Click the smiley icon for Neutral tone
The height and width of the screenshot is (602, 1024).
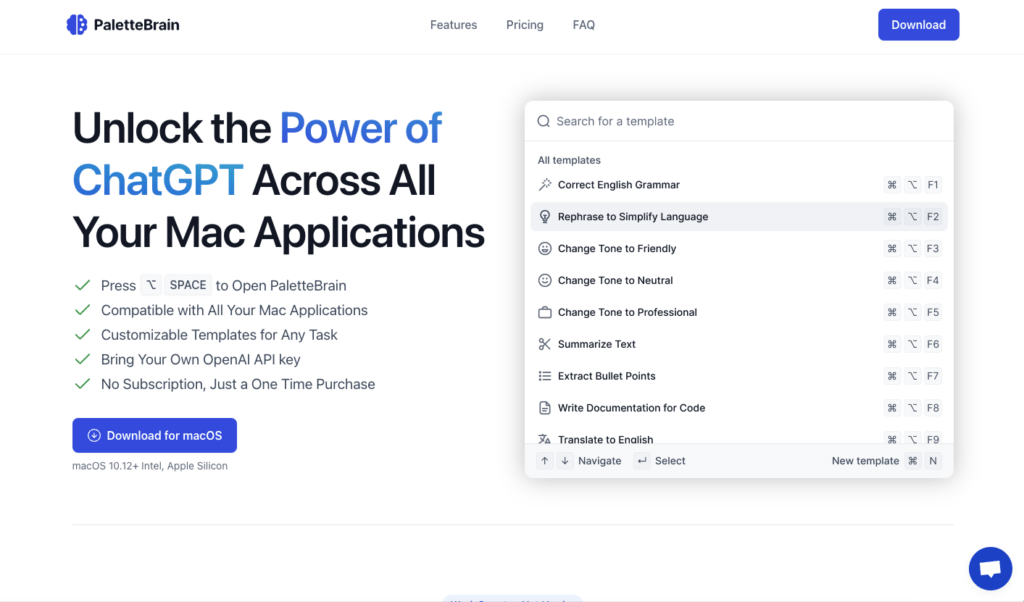coord(545,281)
